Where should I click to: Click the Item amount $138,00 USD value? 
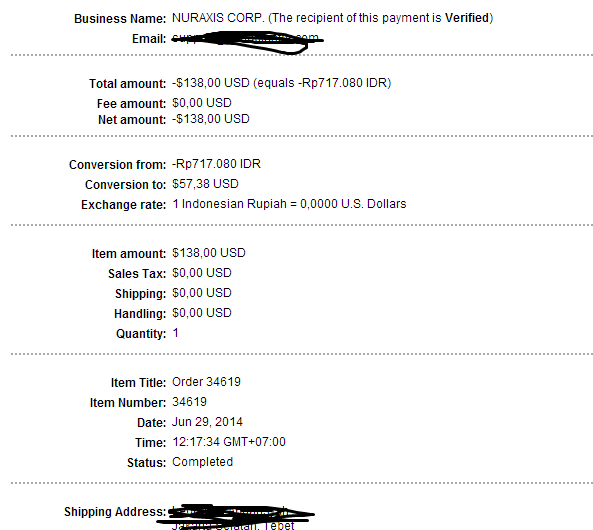[209, 253]
